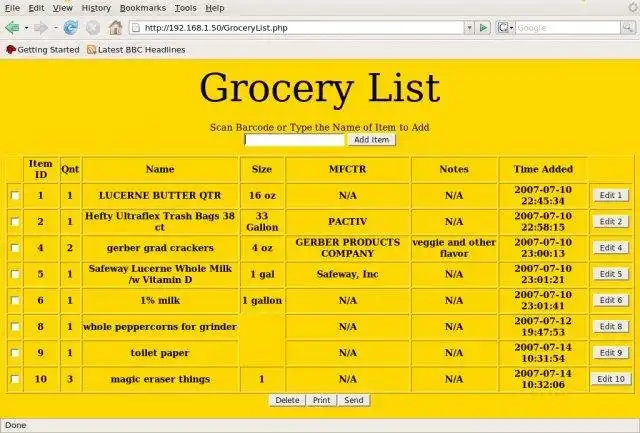640x433 pixels.
Task: Click the Edit 5 button
Action: 611,274
